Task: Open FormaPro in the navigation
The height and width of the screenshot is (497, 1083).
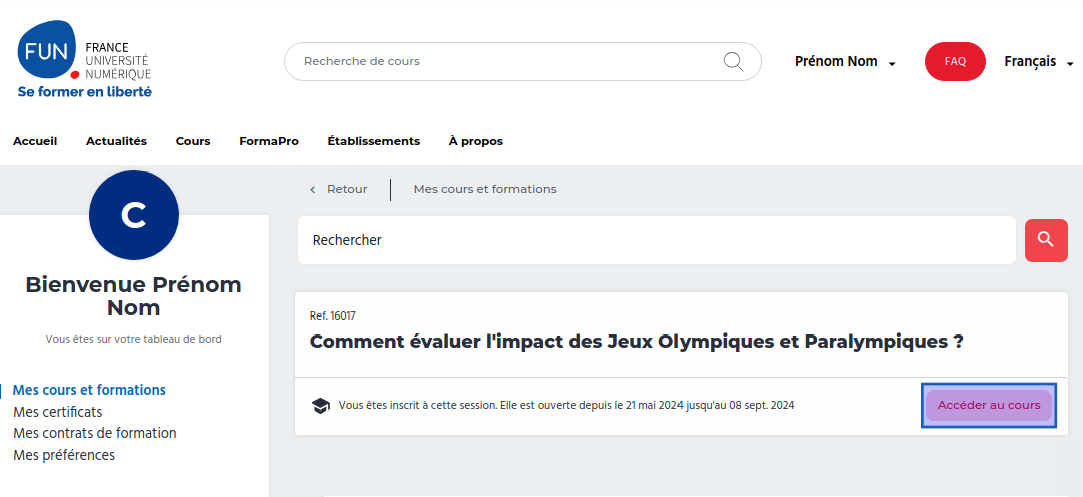Action: (x=269, y=141)
